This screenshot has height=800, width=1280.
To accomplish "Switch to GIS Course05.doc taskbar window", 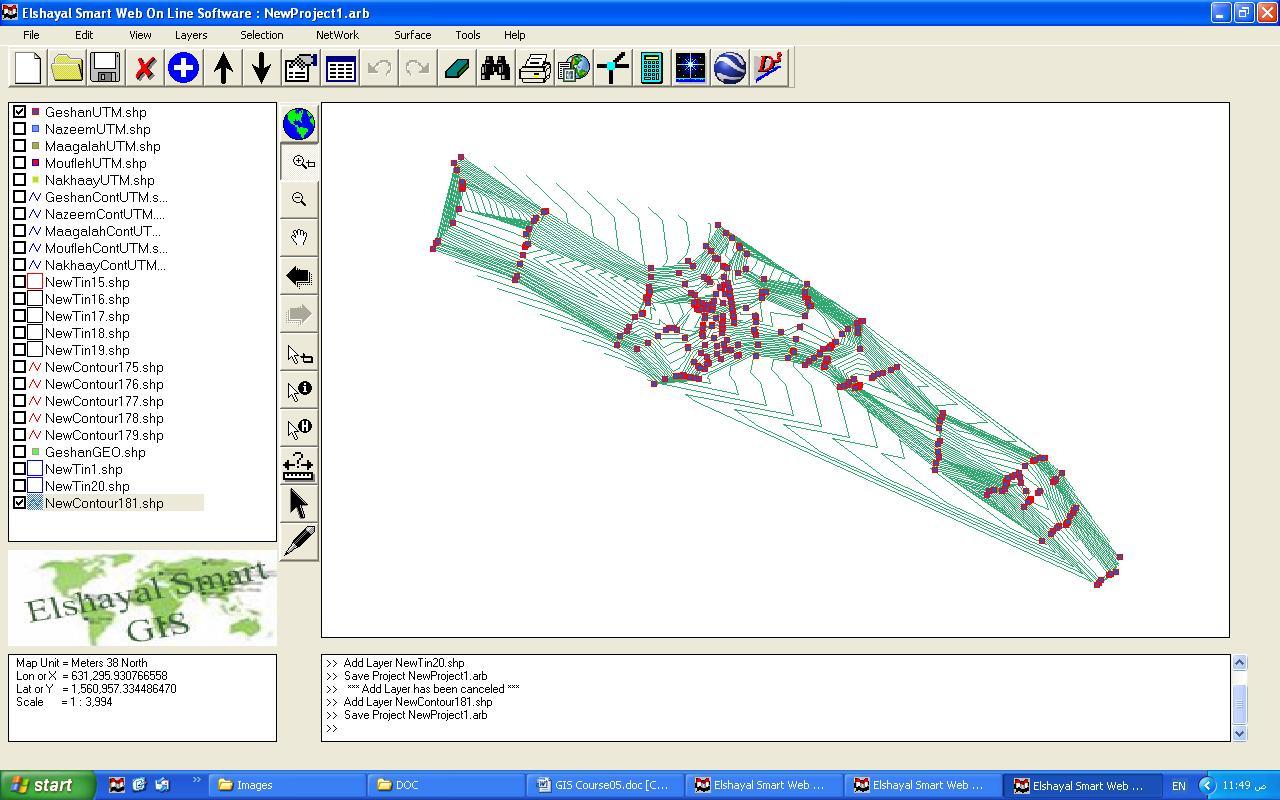I will coord(604,785).
